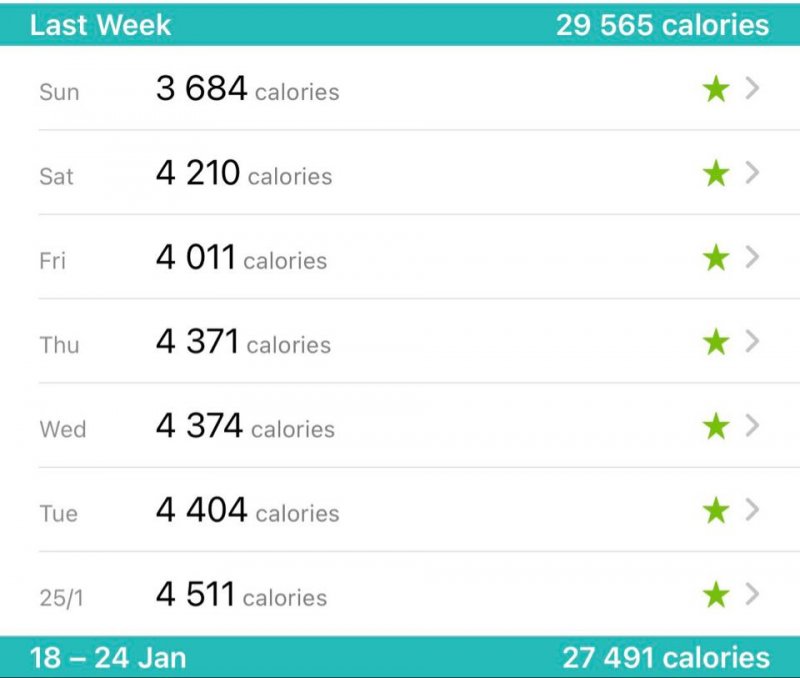Click the green star for Tuesday

click(x=716, y=510)
